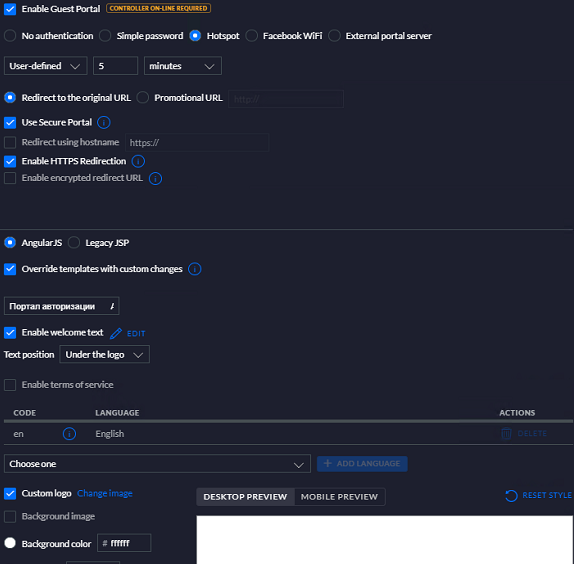574x564 pixels.
Task: Uncheck Enable Guest Portal checkbox
Action: [10, 9]
